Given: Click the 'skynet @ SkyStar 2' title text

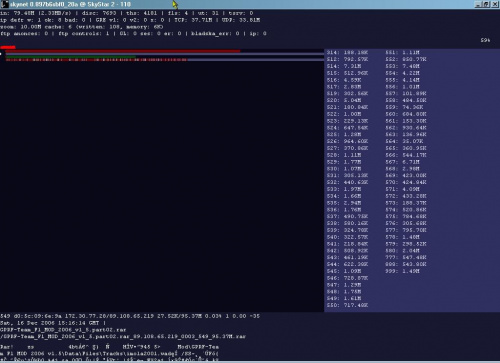Looking at the screenshot, I should point(70,4).
